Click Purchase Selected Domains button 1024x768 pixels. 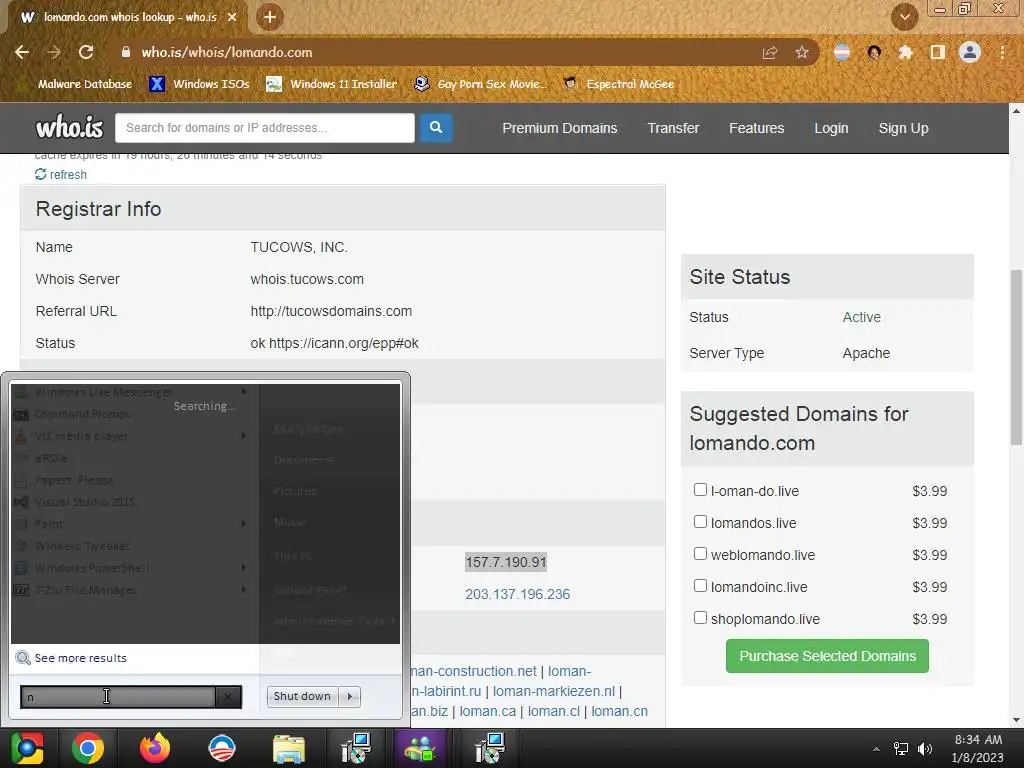[x=827, y=656]
